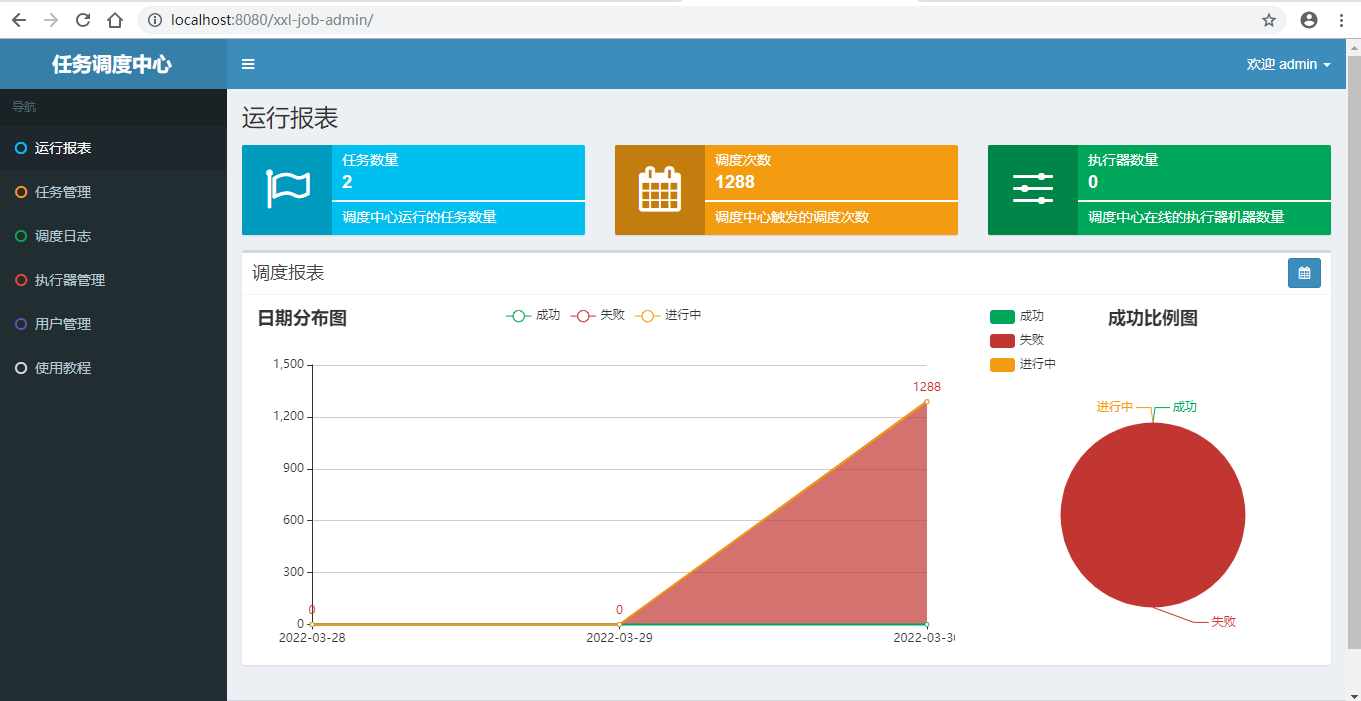Click the 2022-03-28 axis label
1361x701 pixels.
point(312,637)
